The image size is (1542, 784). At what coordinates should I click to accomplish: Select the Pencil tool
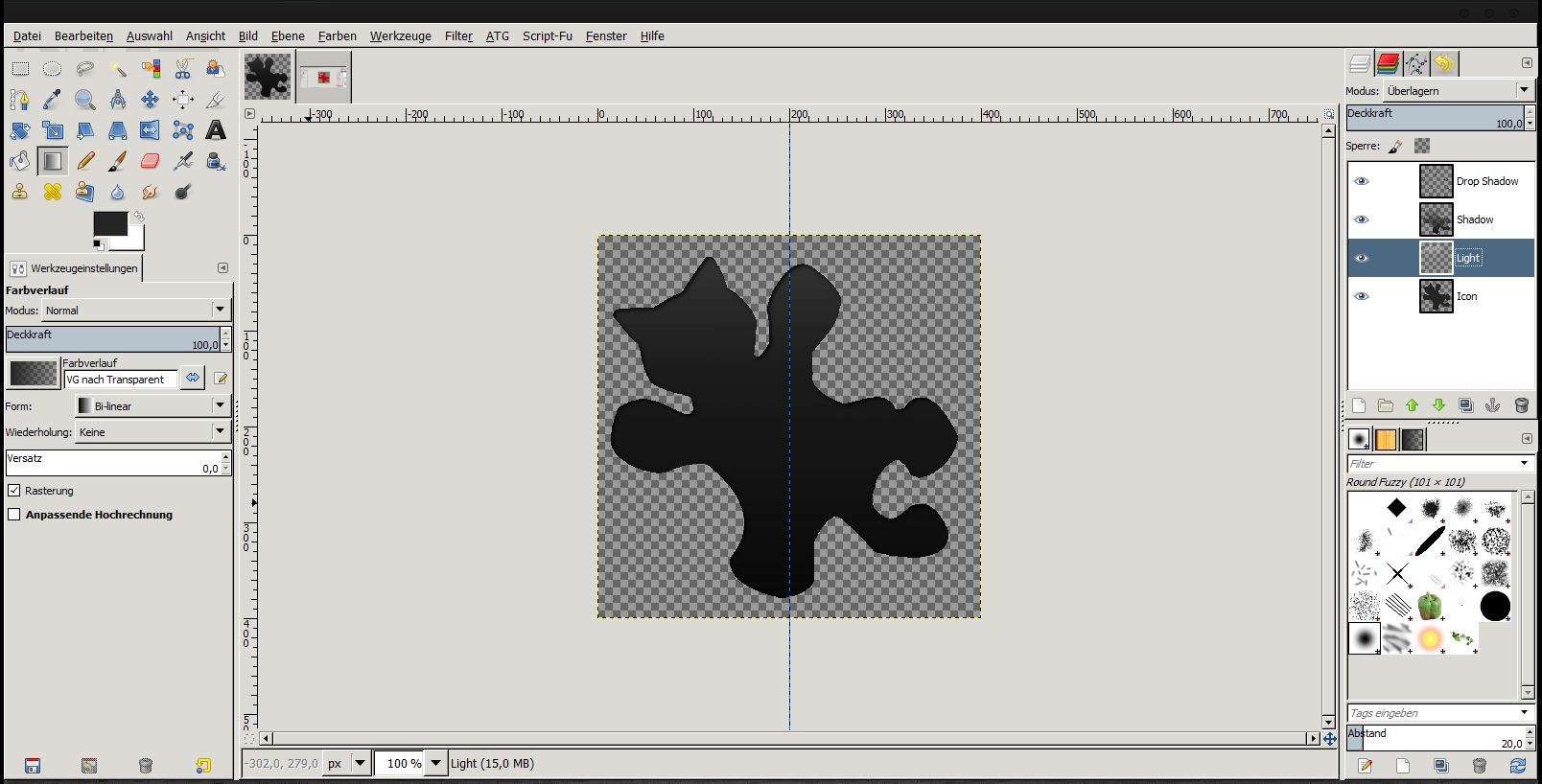(x=85, y=161)
